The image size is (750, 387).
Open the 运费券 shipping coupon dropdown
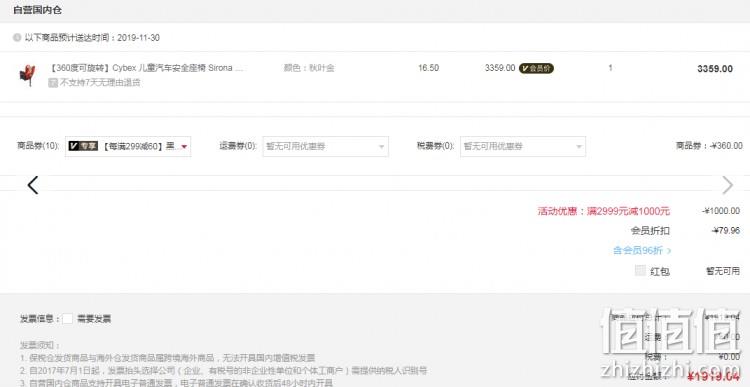pyautogui.click(x=325, y=146)
